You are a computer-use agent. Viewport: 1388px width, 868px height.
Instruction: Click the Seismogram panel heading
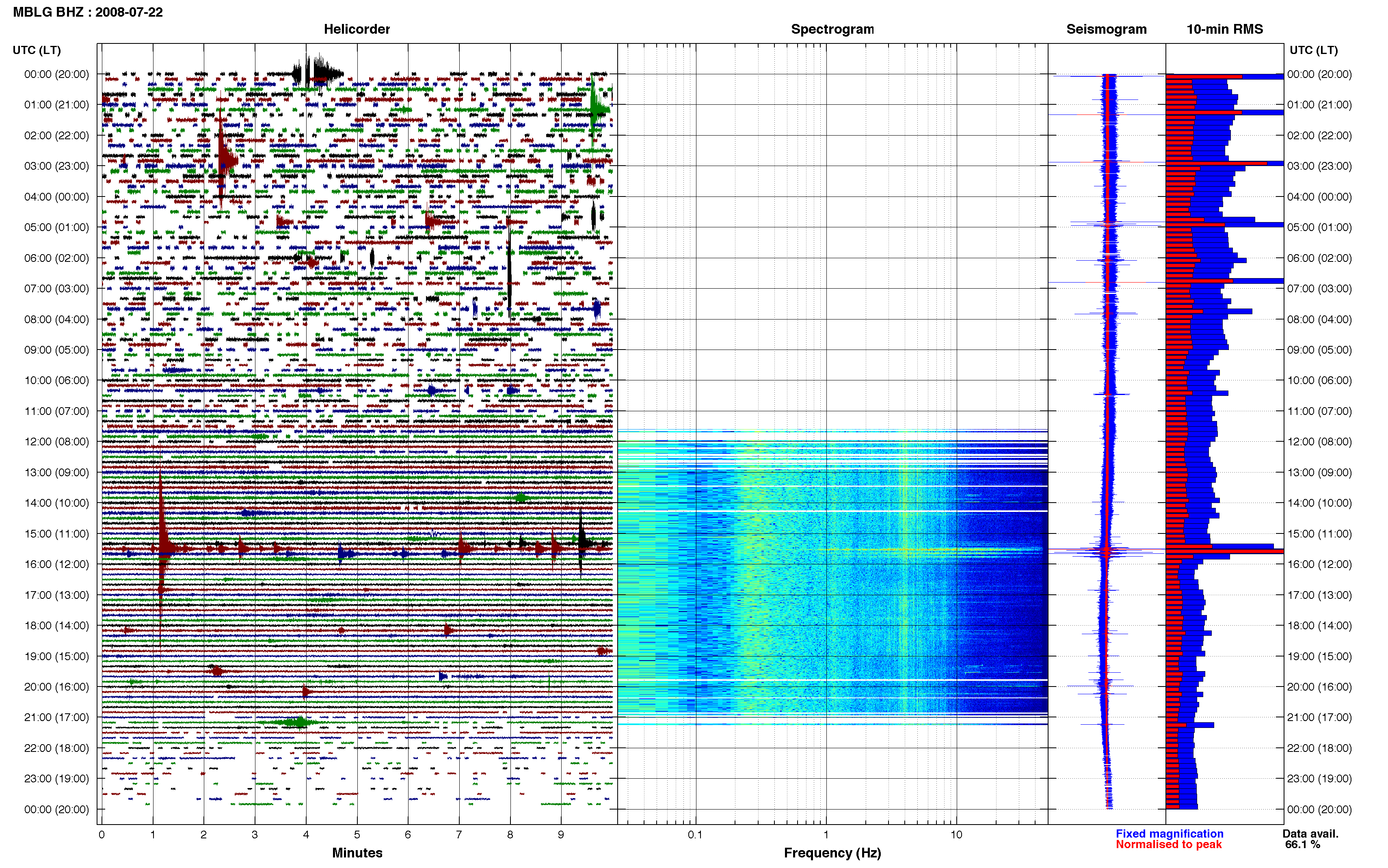click(x=1106, y=29)
